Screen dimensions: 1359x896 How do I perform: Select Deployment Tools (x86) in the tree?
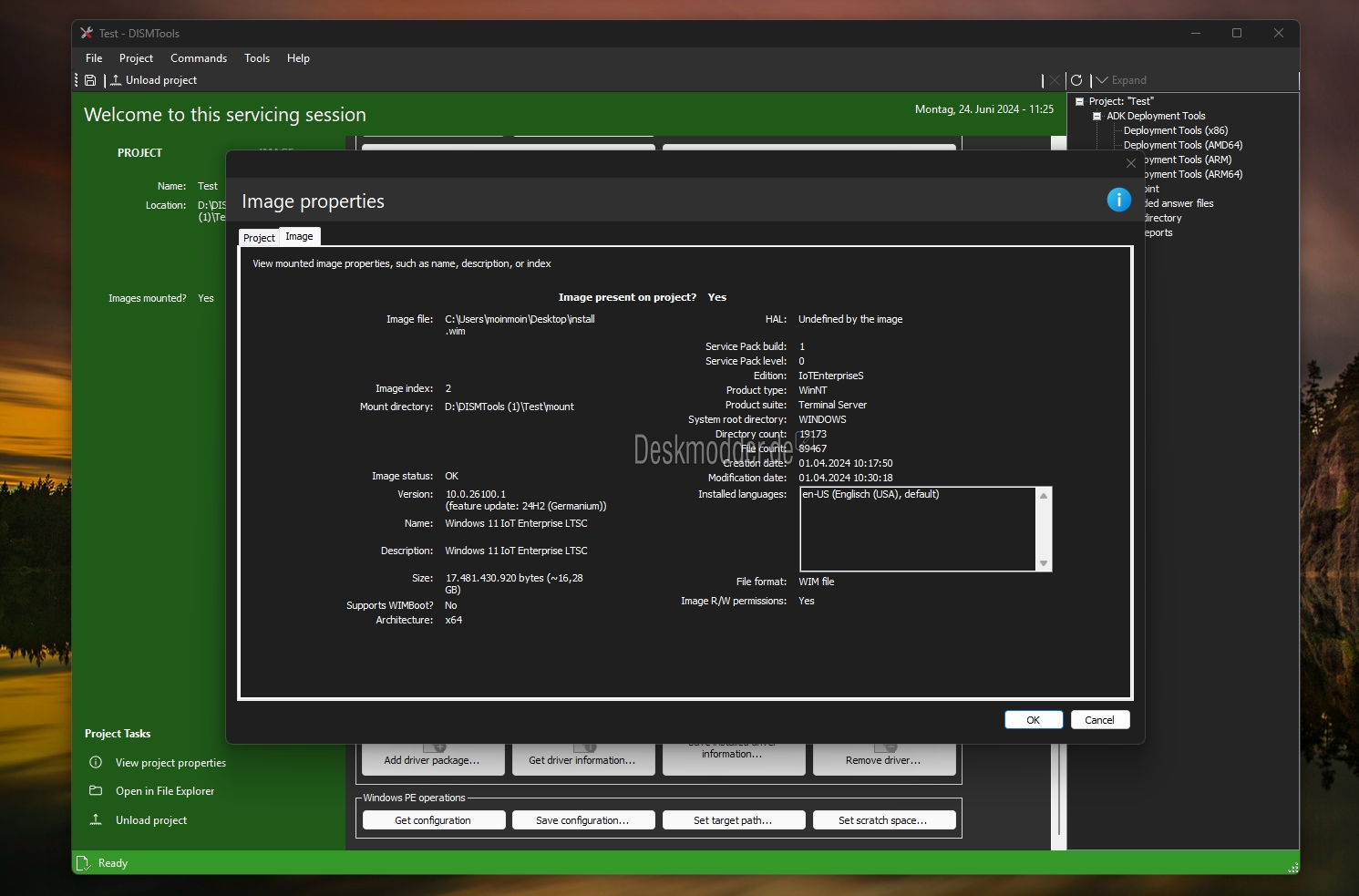coord(1176,130)
